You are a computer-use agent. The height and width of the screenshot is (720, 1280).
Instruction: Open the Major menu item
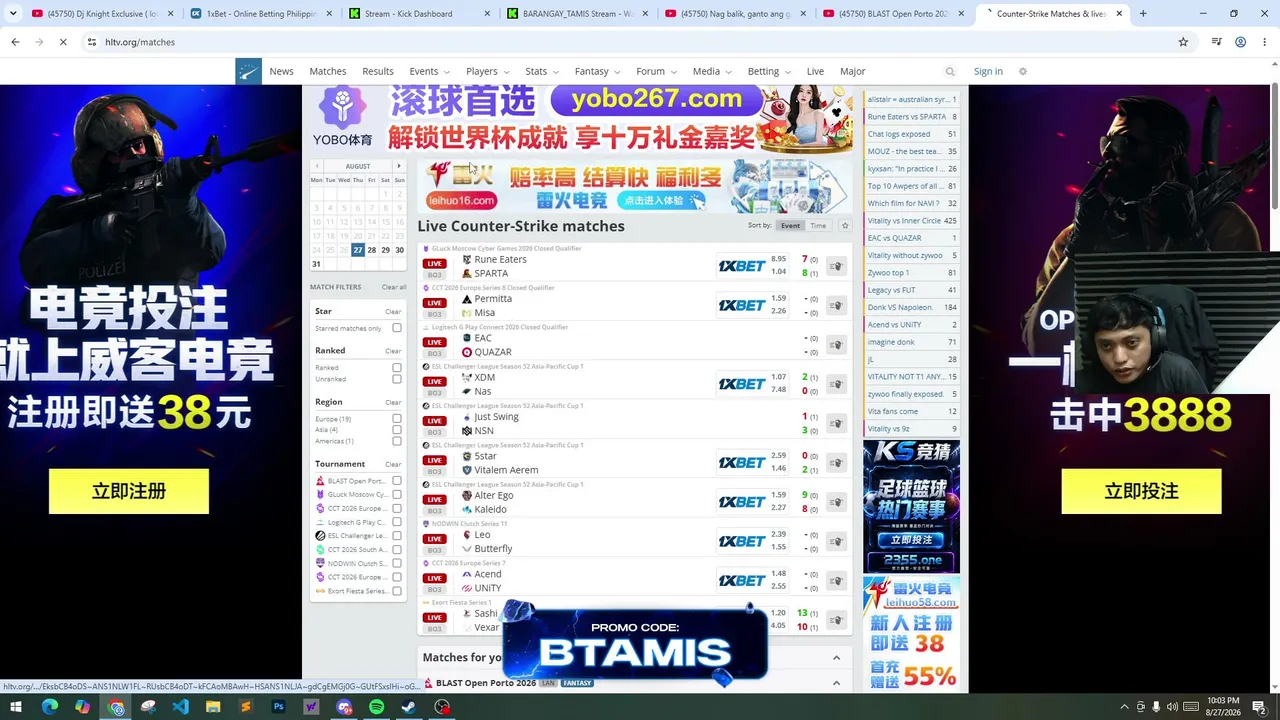[853, 71]
